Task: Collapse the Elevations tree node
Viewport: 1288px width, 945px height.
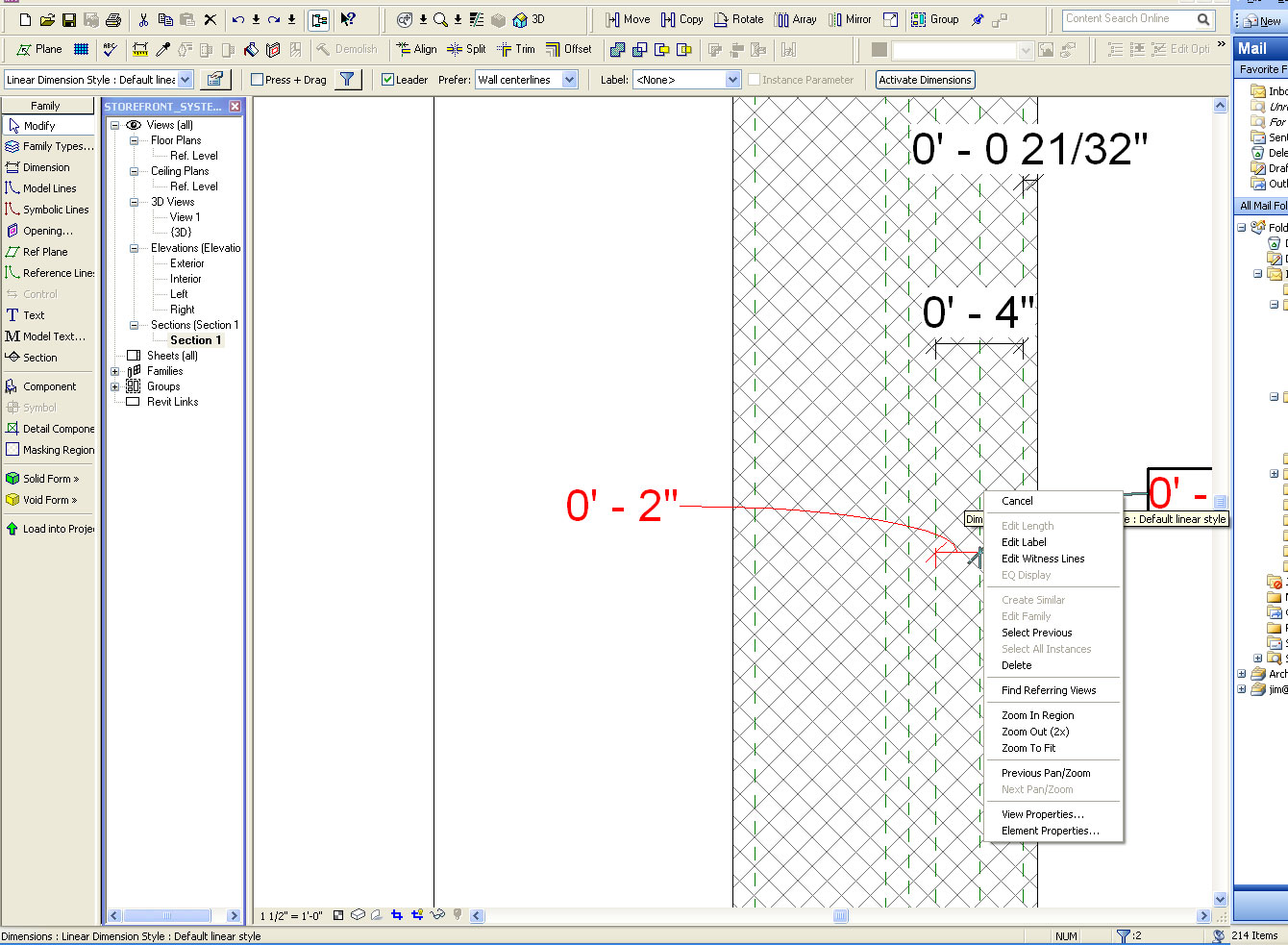Action: pos(134,248)
